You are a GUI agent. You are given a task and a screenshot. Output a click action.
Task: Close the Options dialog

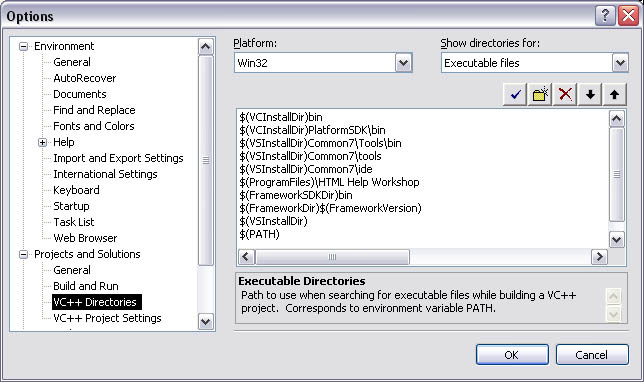click(x=628, y=16)
